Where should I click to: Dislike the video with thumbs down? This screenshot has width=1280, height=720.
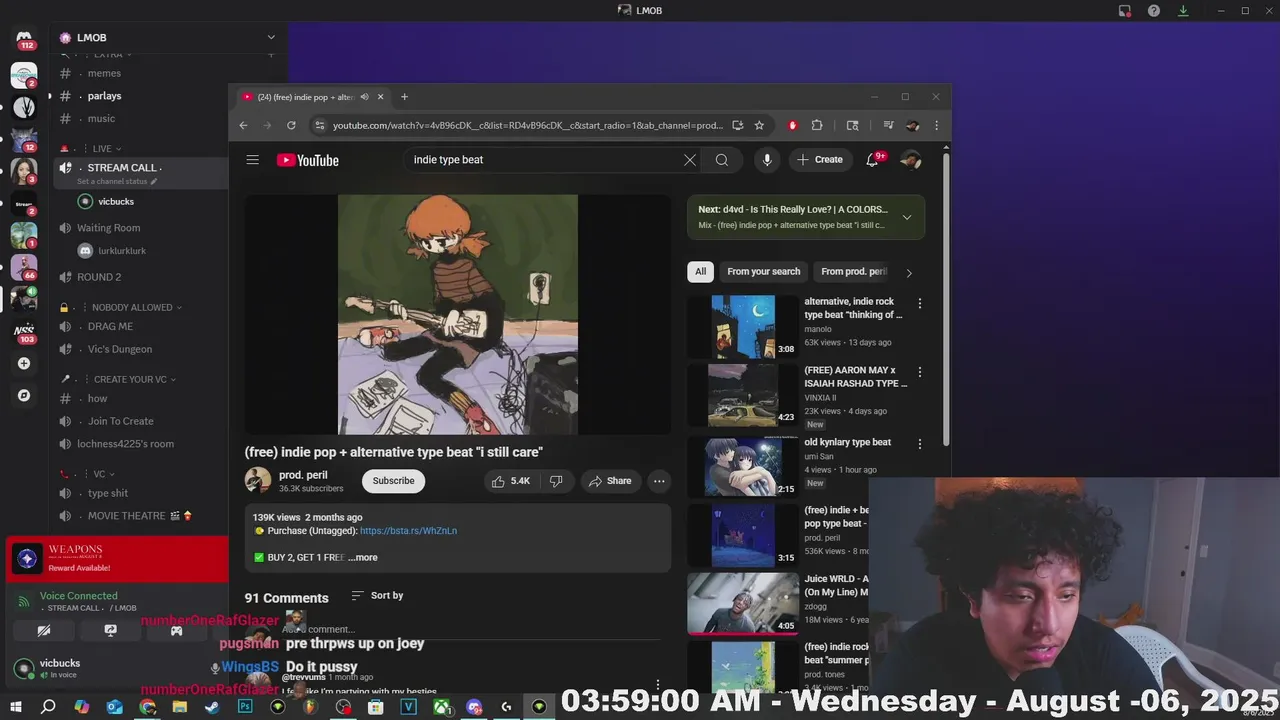tap(556, 481)
